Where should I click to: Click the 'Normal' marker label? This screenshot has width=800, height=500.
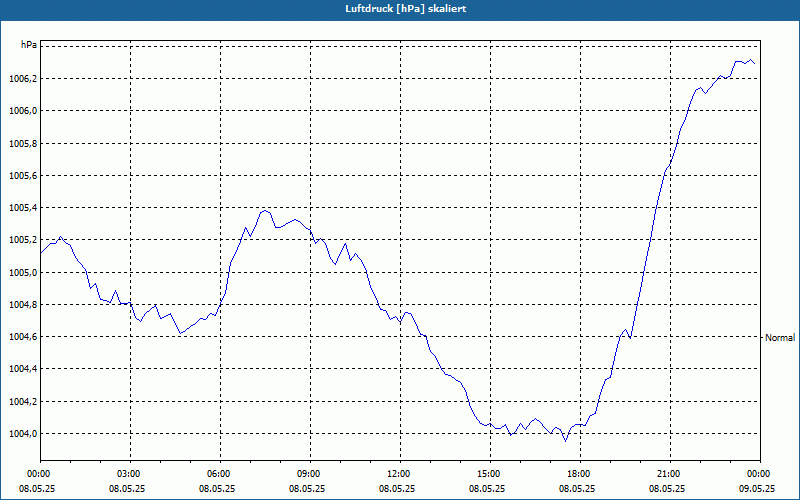(x=780, y=337)
